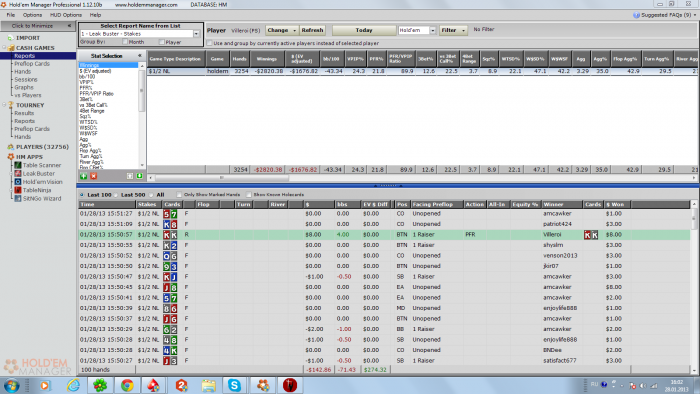Image resolution: width=700 pixels, height=394 pixels.
Task: Open Windows Explorer folder in taskbar
Action: 208,385
